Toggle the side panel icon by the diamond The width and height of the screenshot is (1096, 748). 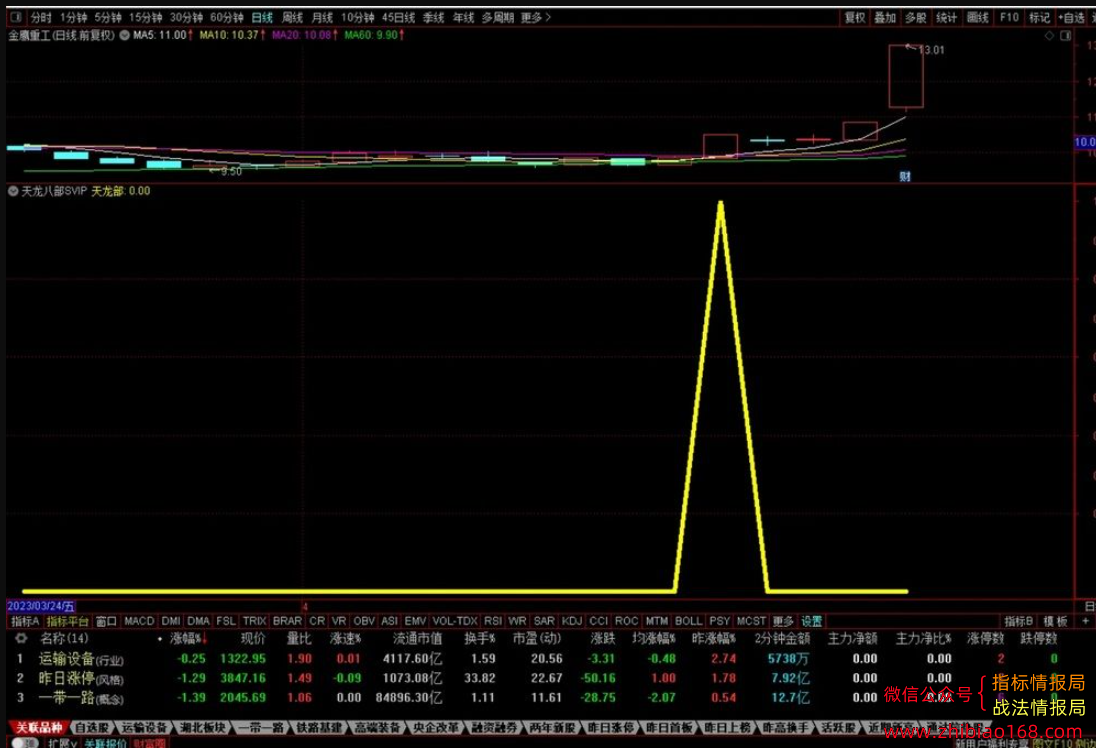point(1065,36)
